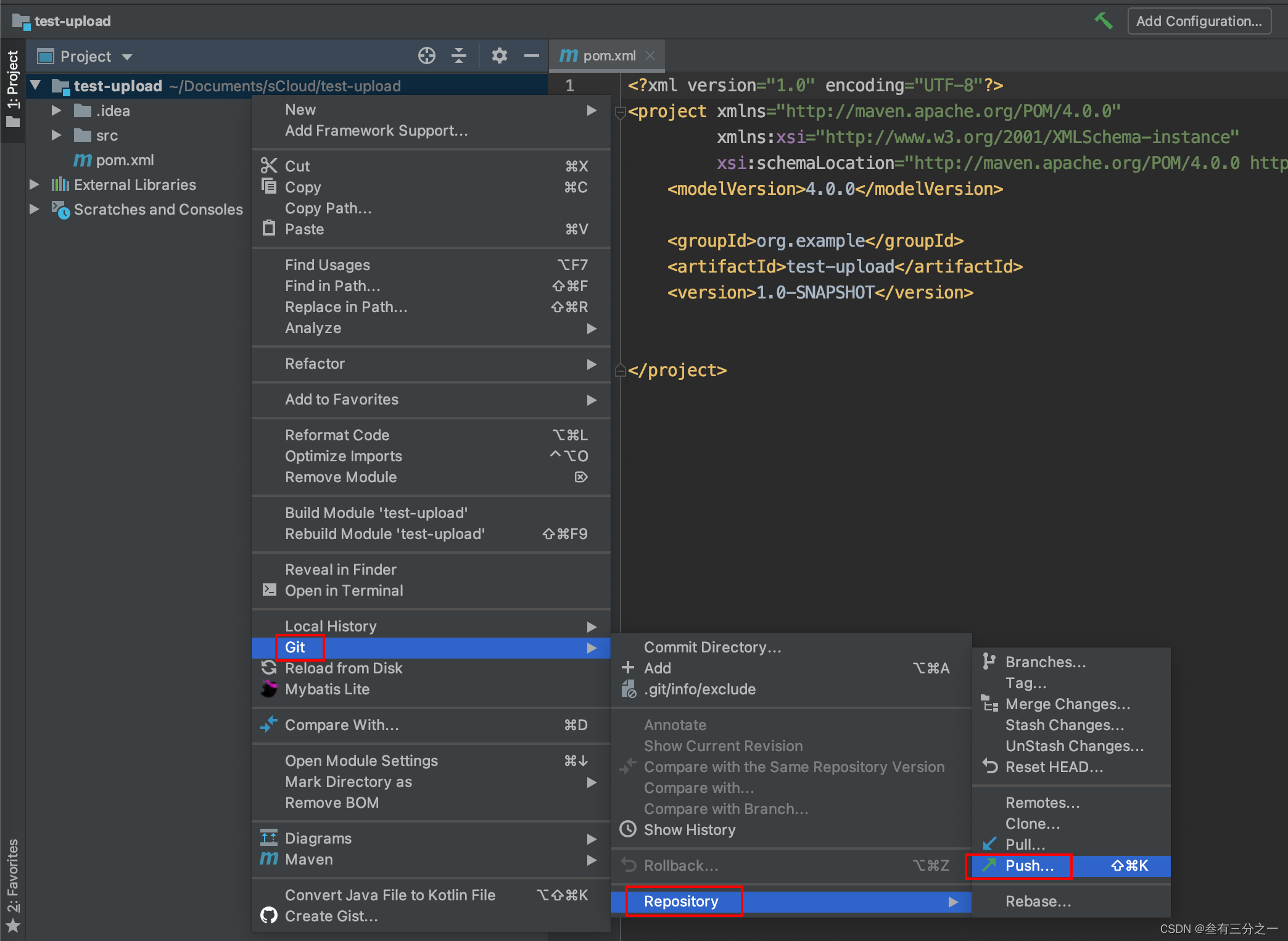Image resolution: width=1288 pixels, height=941 pixels.
Task: Select pom.xml file in project tree
Action: click(x=125, y=160)
